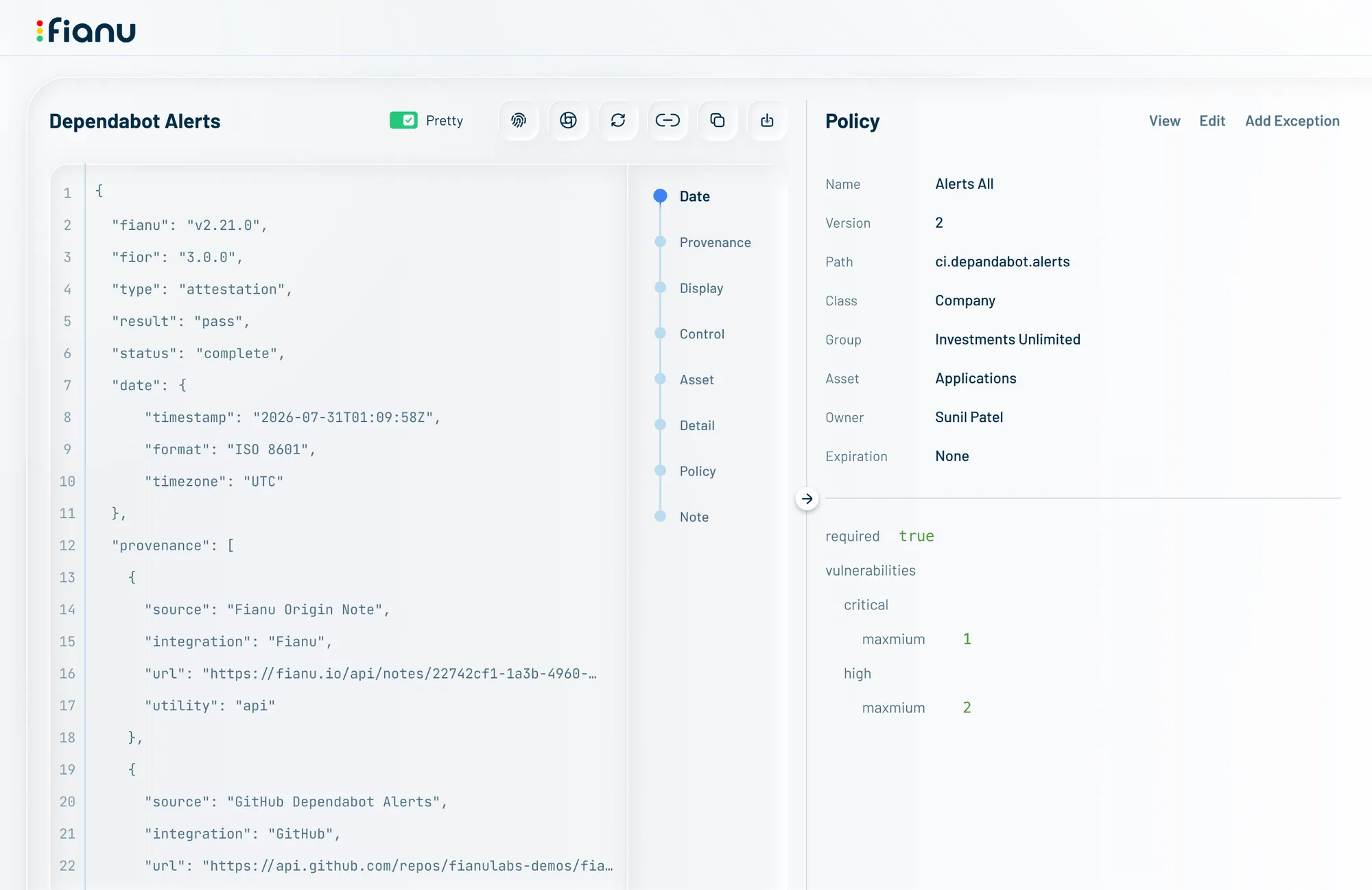Click the required value true
Image resolution: width=1372 pixels, height=890 pixels.
[916, 536]
